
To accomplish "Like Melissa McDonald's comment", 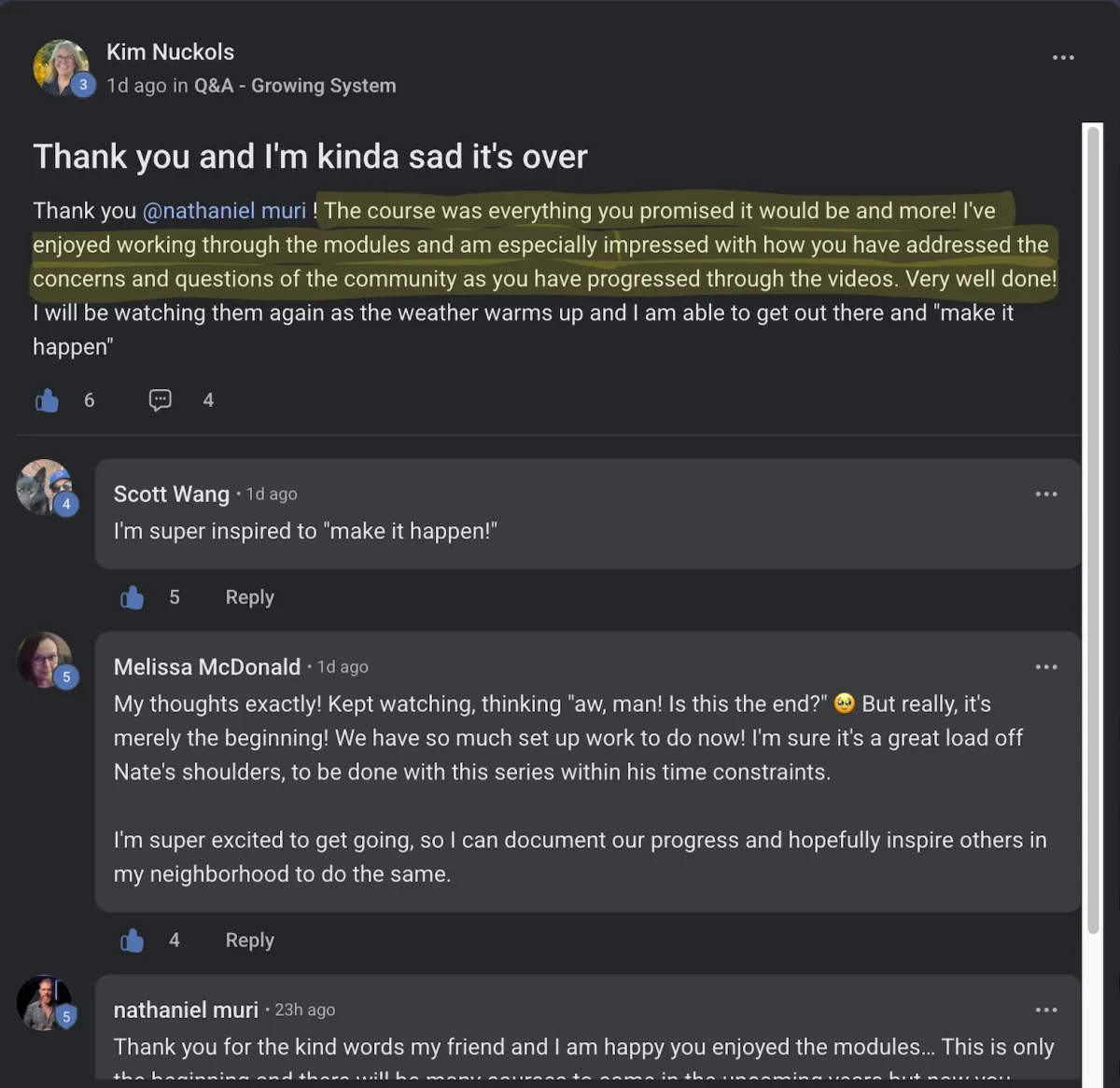I will click(x=133, y=941).
